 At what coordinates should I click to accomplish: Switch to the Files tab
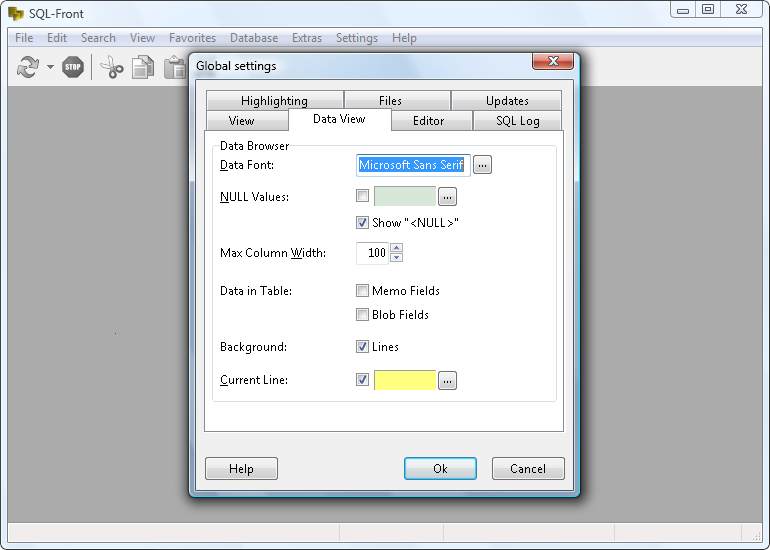pos(397,101)
